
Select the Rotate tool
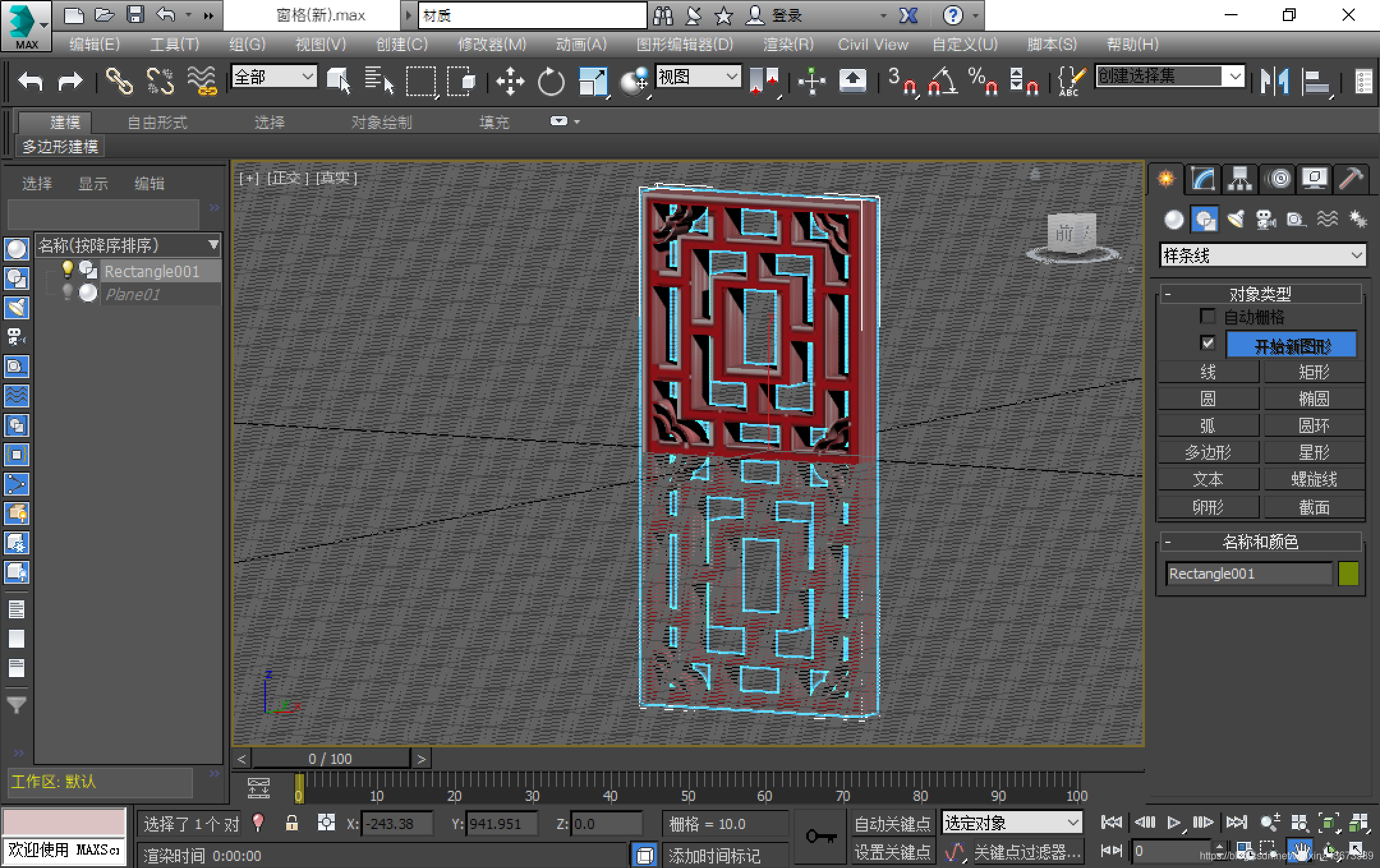coord(551,82)
